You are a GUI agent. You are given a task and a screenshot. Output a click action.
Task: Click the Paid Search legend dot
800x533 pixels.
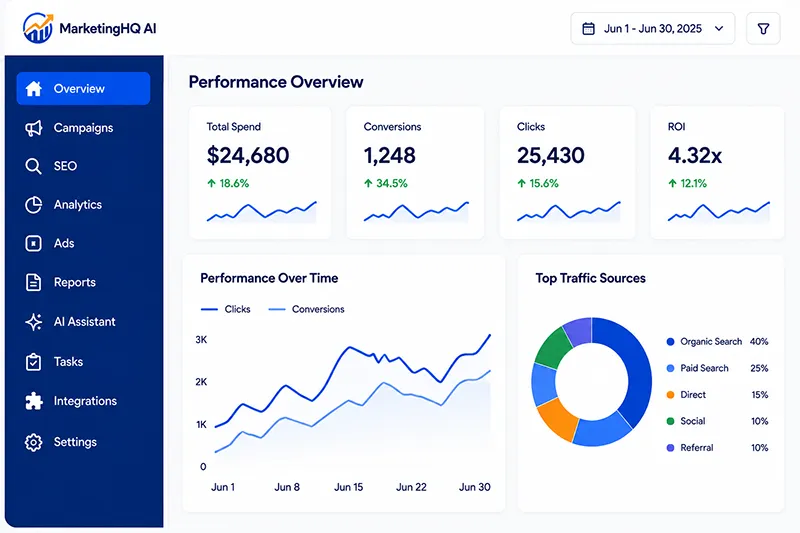pyautogui.click(x=670, y=368)
